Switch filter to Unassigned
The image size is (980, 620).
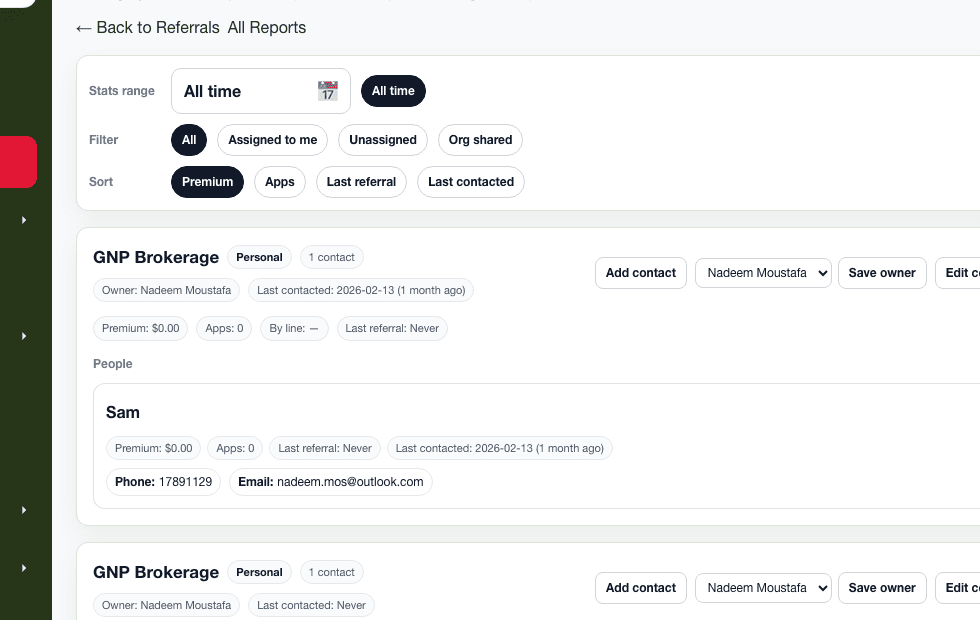pos(382,140)
